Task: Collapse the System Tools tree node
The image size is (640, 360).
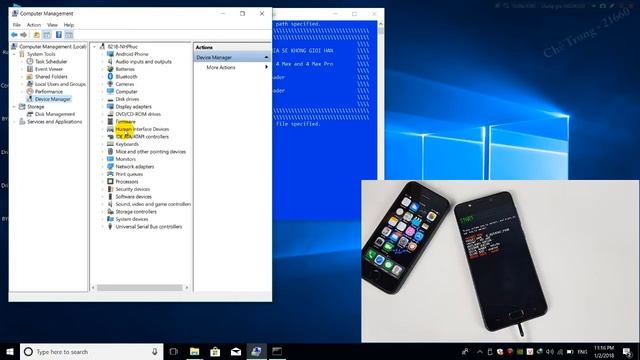Action: point(15,54)
